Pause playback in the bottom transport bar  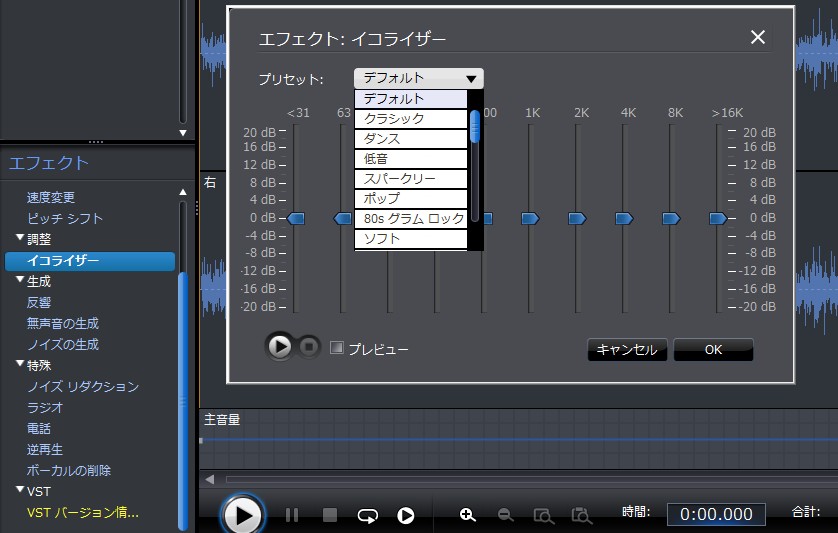coord(292,515)
